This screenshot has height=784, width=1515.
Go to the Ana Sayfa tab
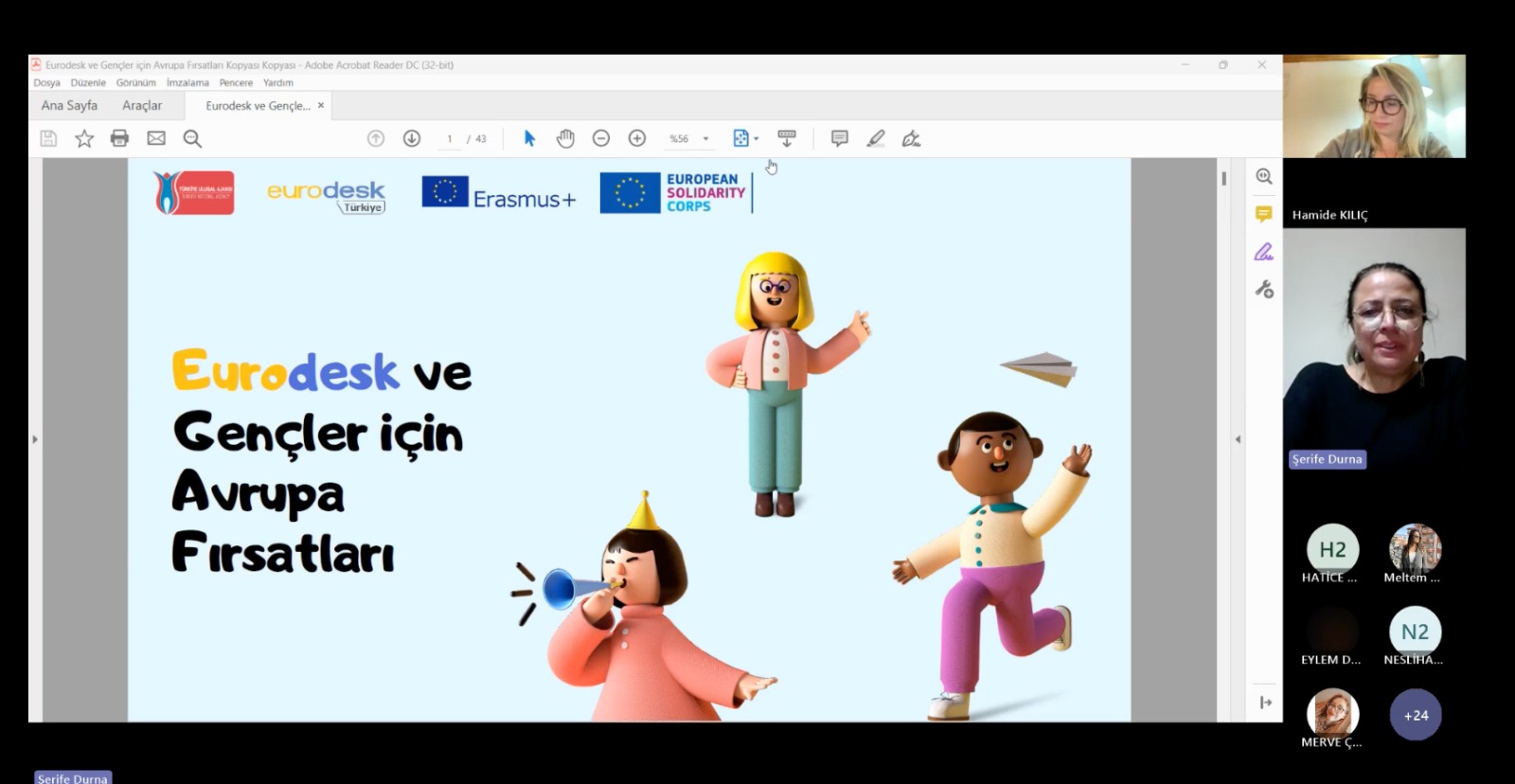click(x=69, y=106)
